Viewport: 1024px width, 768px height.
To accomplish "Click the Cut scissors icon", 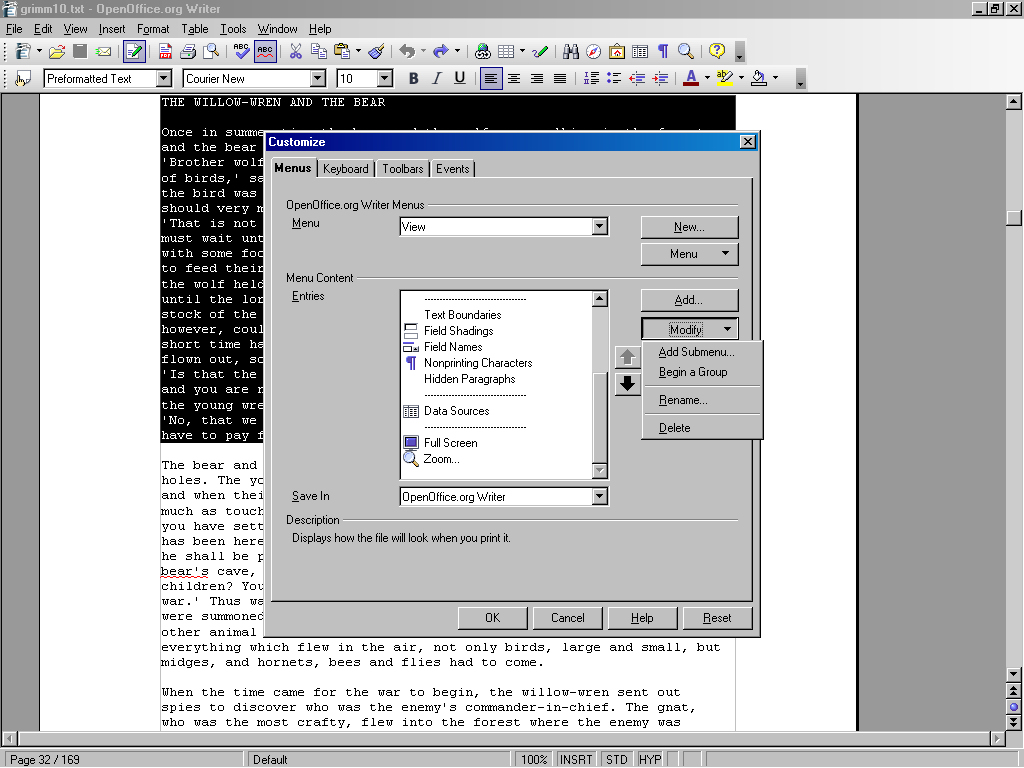I will pyautogui.click(x=296, y=52).
